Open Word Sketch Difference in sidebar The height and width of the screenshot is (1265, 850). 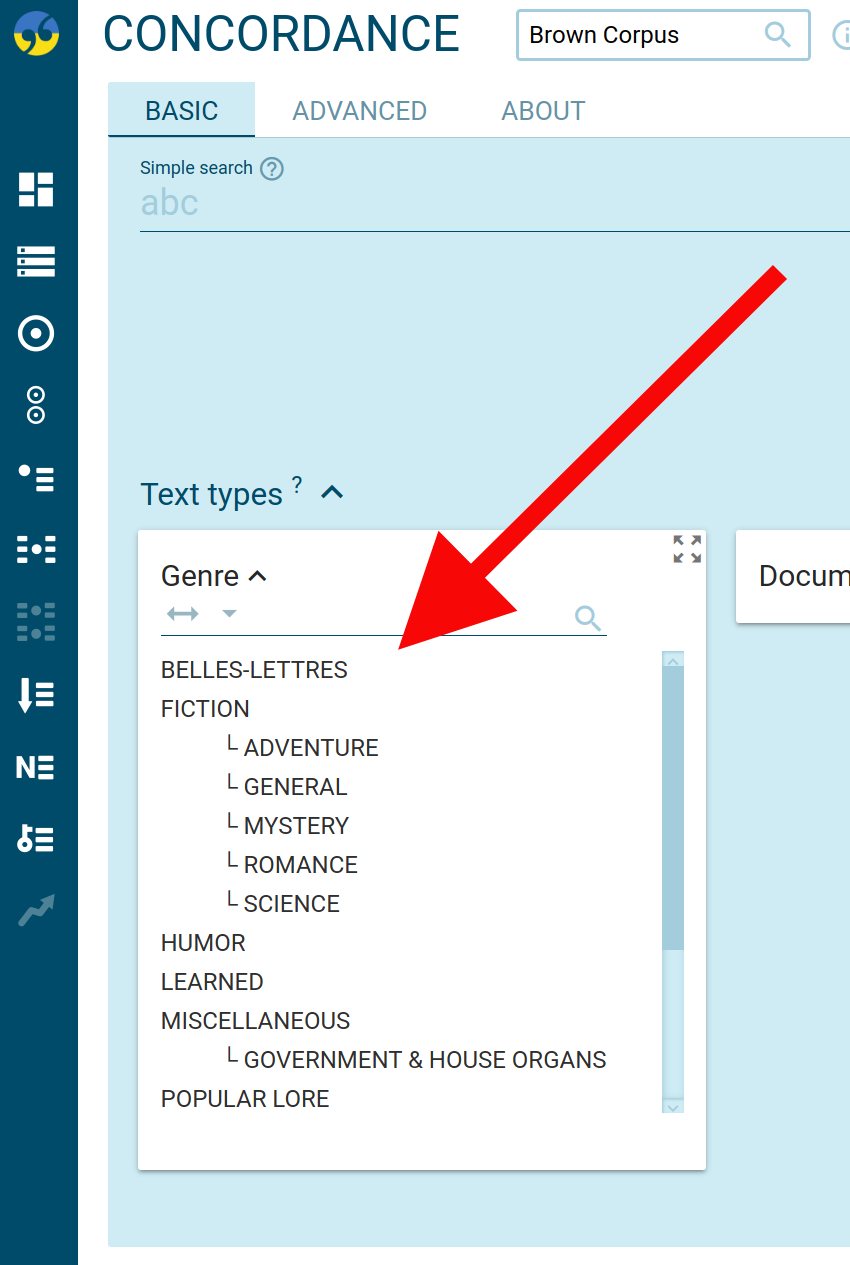click(x=36, y=405)
